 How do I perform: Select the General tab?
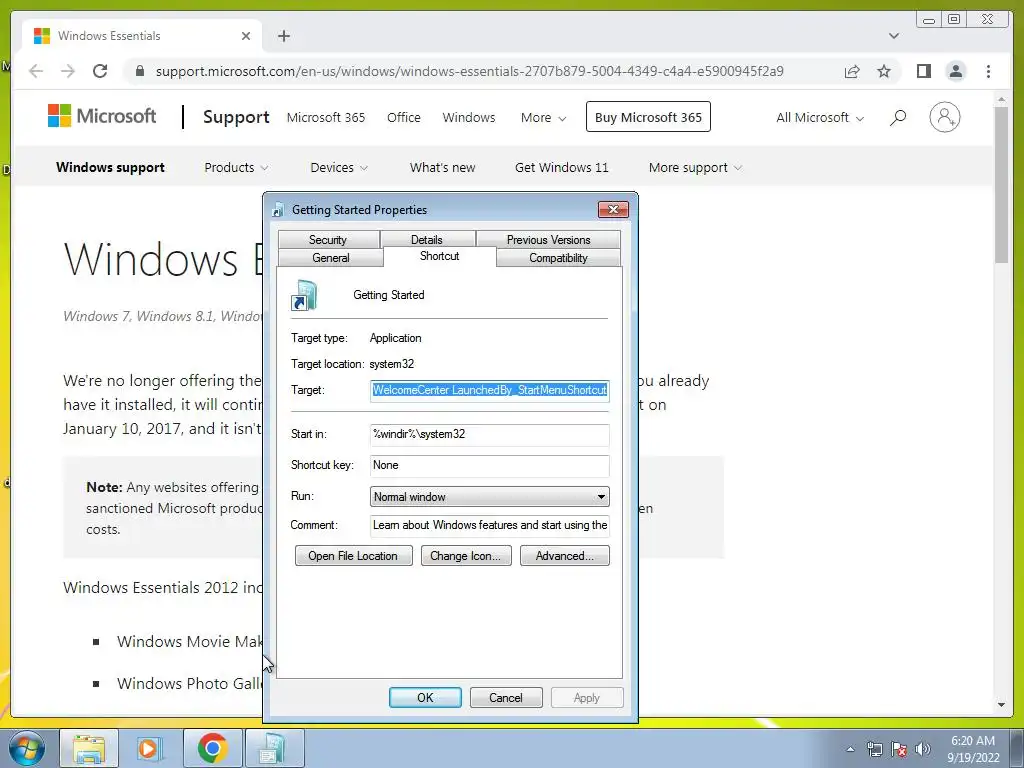pos(330,257)
